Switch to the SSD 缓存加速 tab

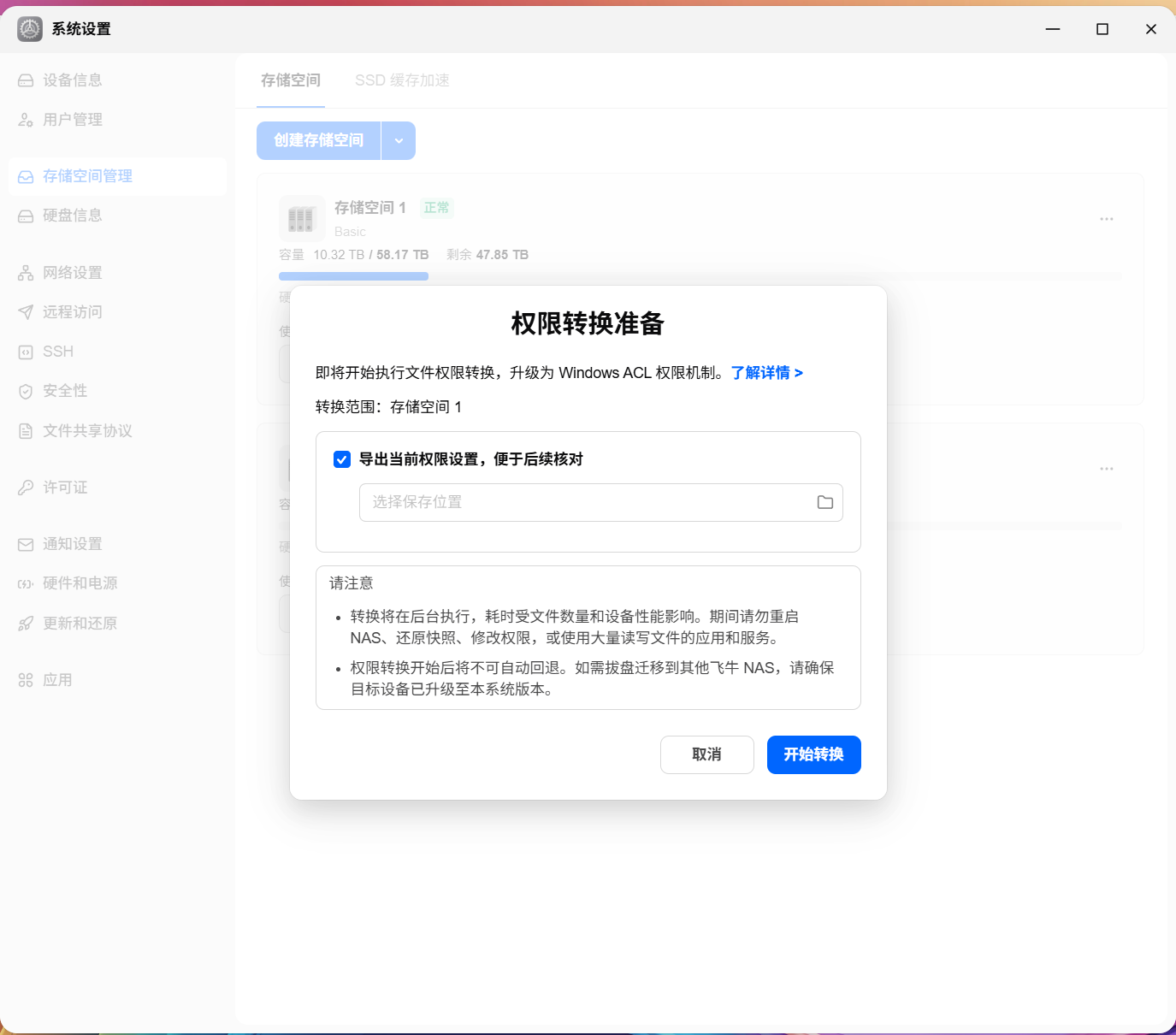pos(402,80)
